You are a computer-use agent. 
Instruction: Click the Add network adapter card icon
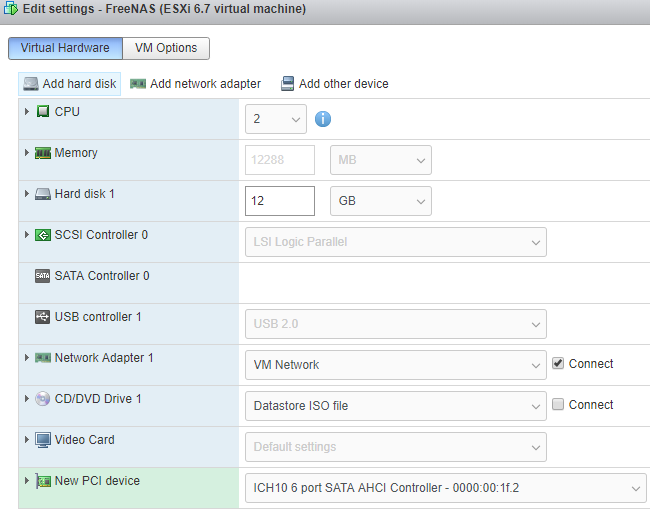[x=138, y=84]
